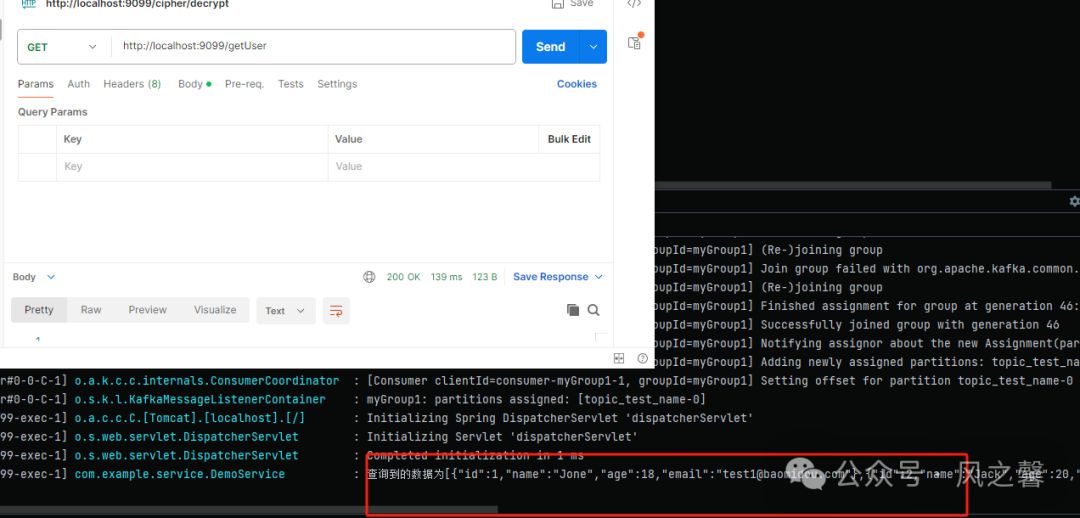Click the Value input in Query Params
This screenshot has height=518, width=1080.
[464, 167]
